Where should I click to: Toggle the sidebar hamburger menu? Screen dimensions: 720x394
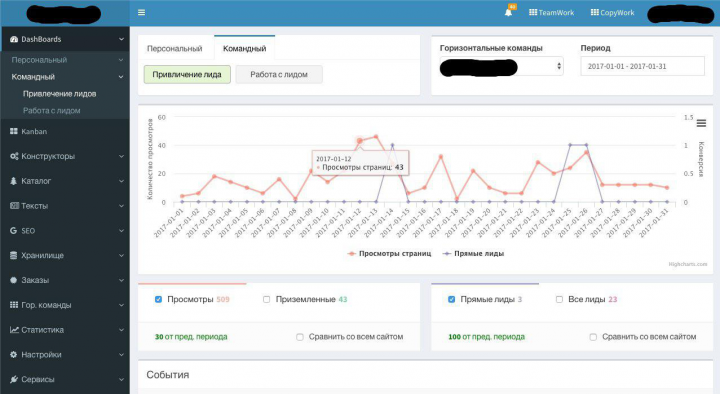[141, 12]
